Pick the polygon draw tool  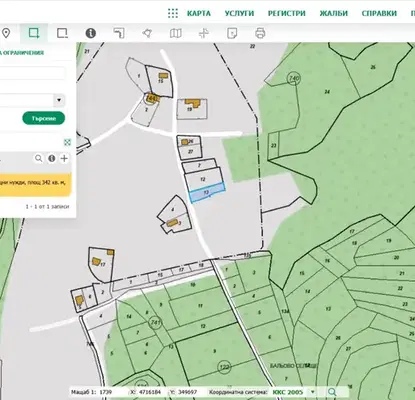pos(147,33)
